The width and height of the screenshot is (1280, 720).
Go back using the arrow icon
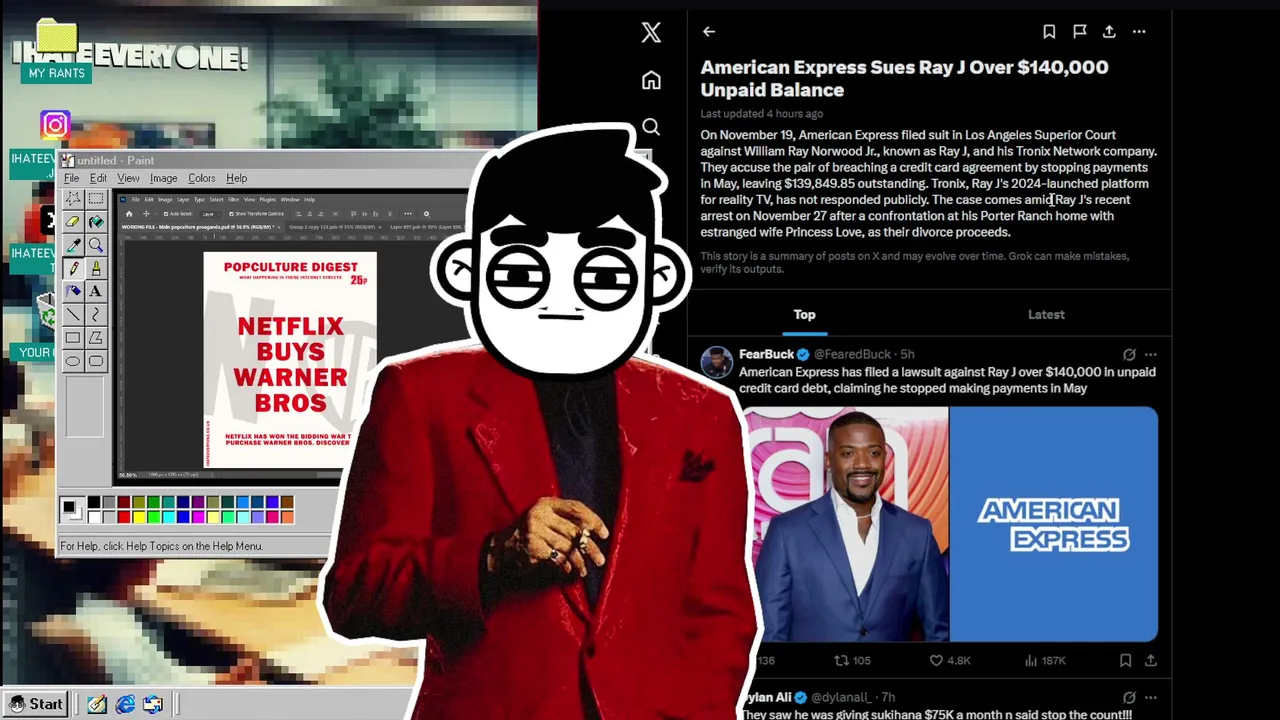click(x=709, y=32)
